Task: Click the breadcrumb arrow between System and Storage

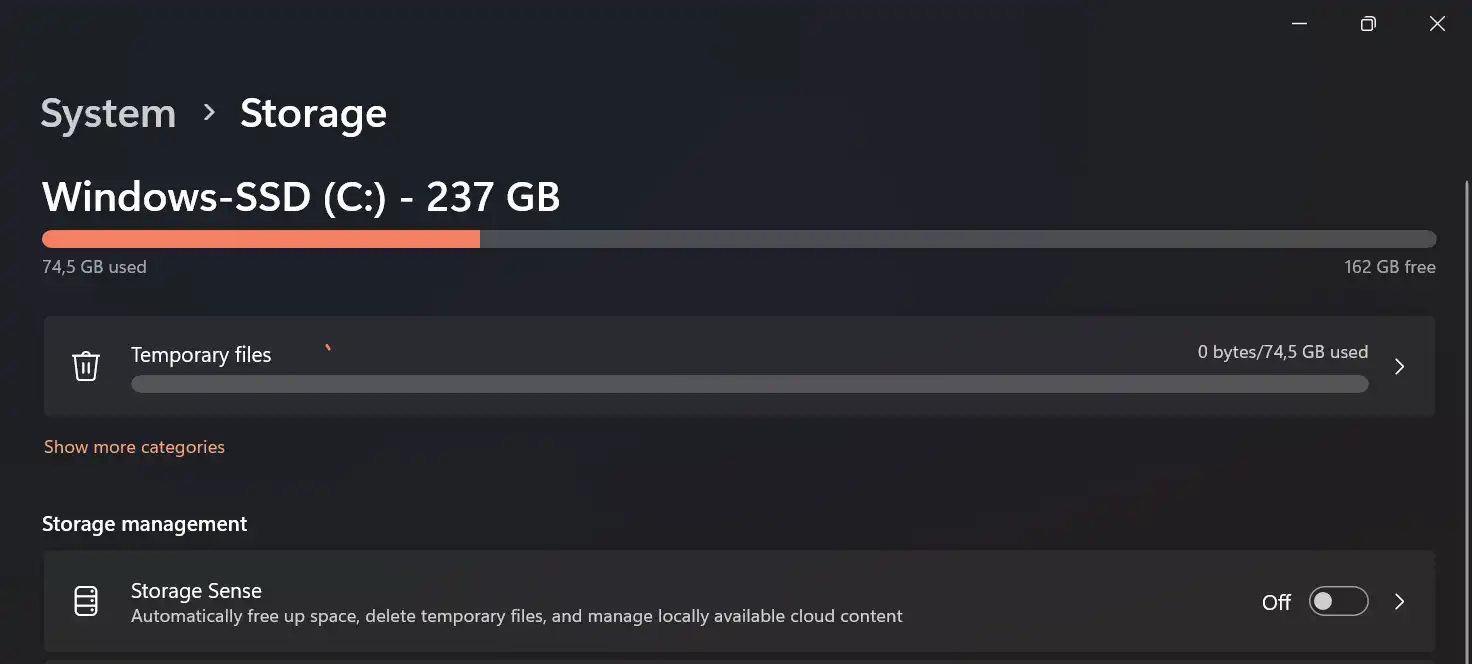Action: tap(209, 113)
